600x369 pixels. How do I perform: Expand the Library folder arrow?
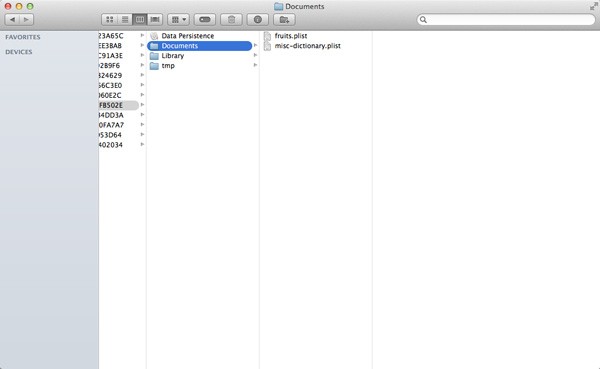coord(255,56)
